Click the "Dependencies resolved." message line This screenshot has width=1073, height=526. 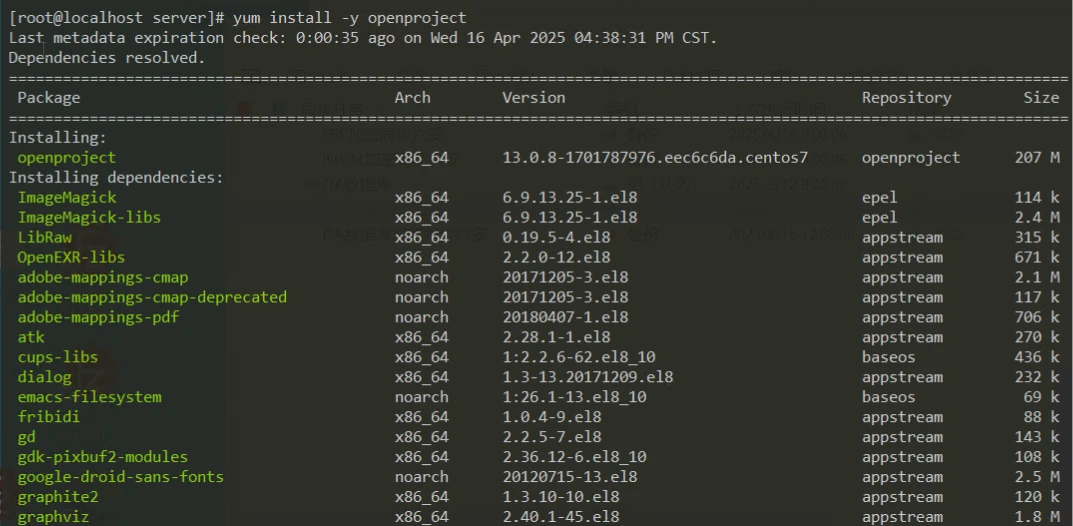pyautogui.click(x=107, y=58)
